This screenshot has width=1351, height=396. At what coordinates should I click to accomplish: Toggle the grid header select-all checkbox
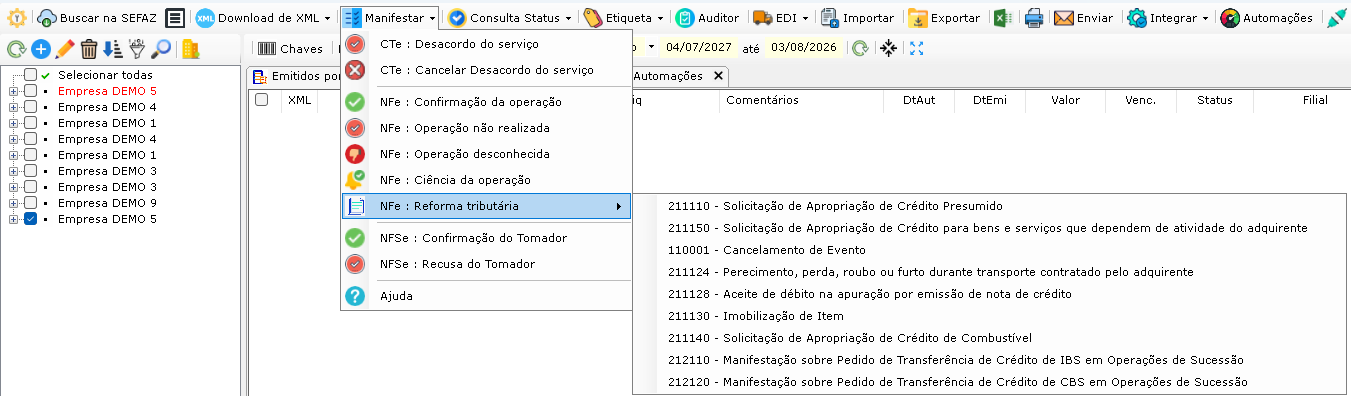click(x=261, y=100)
